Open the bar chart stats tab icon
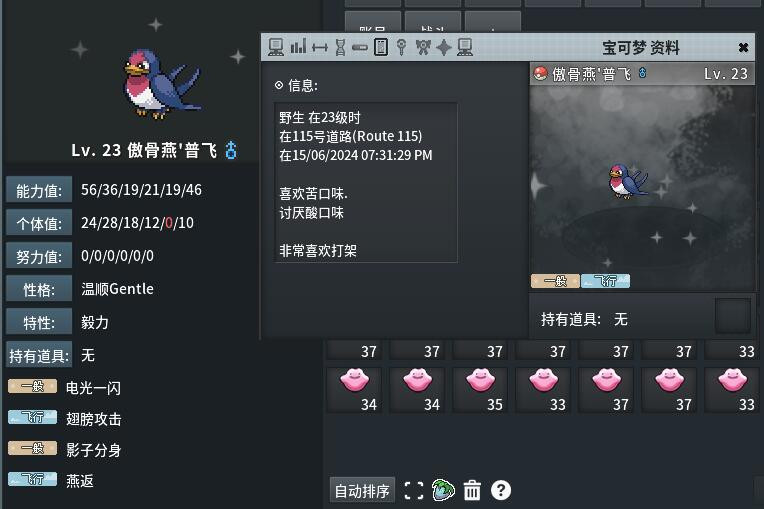 coord(298,47)
